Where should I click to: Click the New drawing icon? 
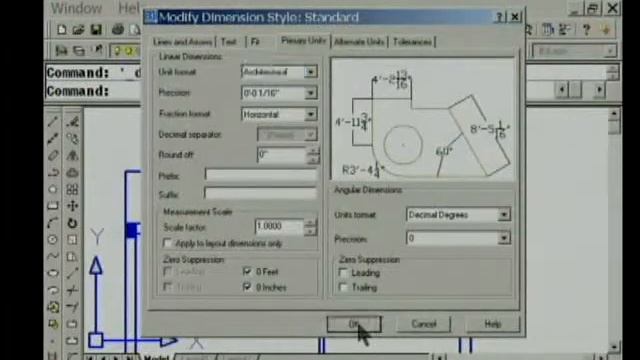tap(62, 30)
